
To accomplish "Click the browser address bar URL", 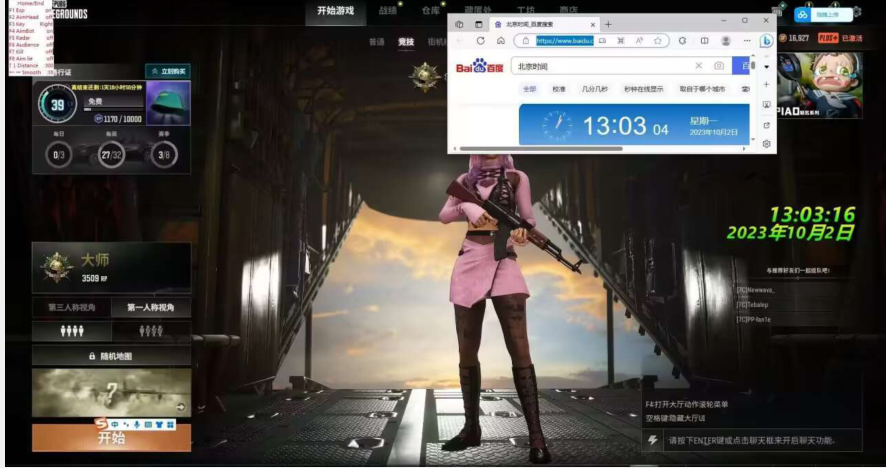I will tap(564, 41).
